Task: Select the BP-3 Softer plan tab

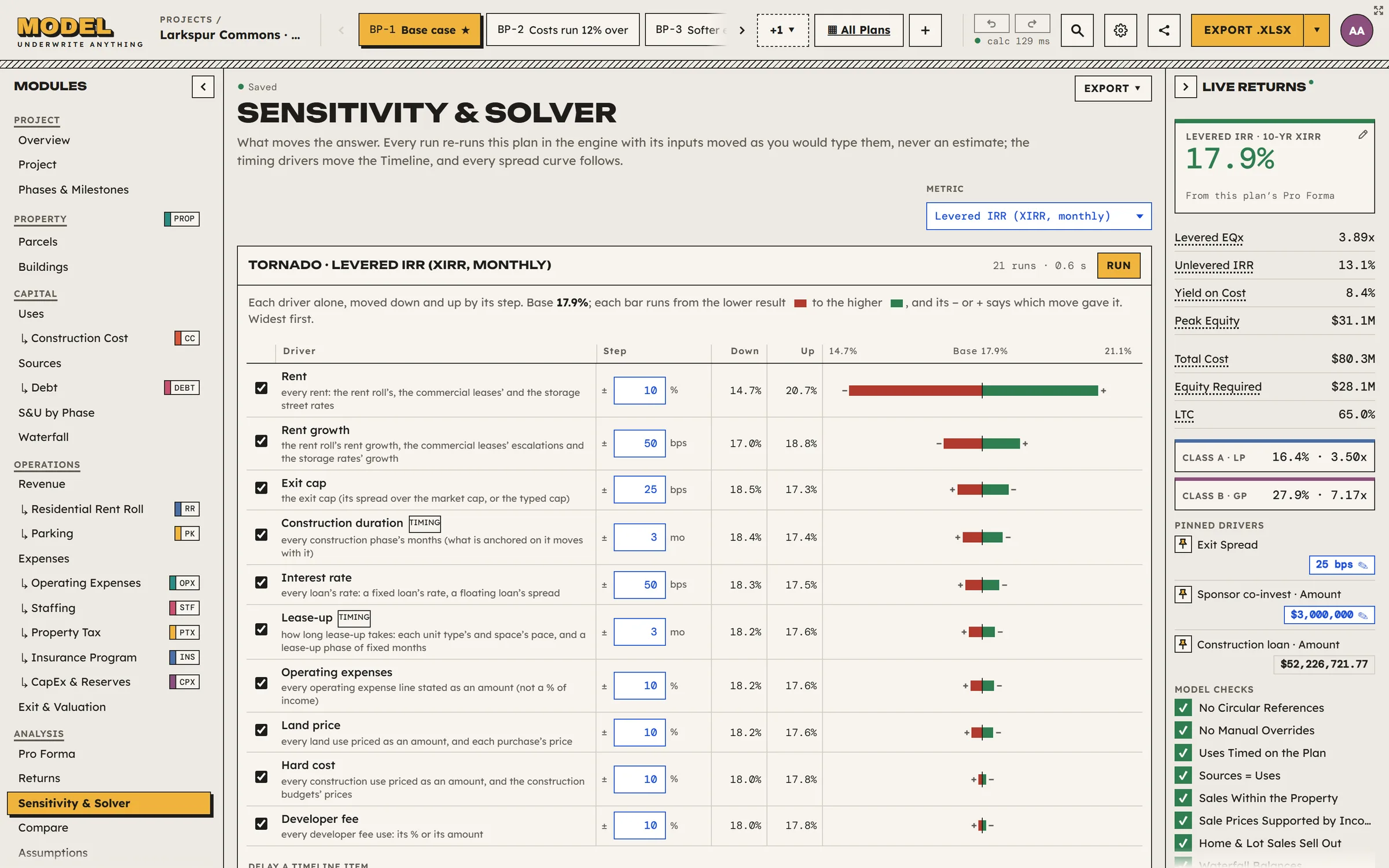Action: tap(688, 30)
